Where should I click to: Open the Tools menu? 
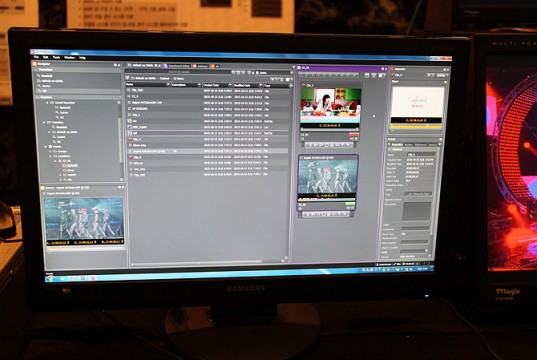point(56,58)
